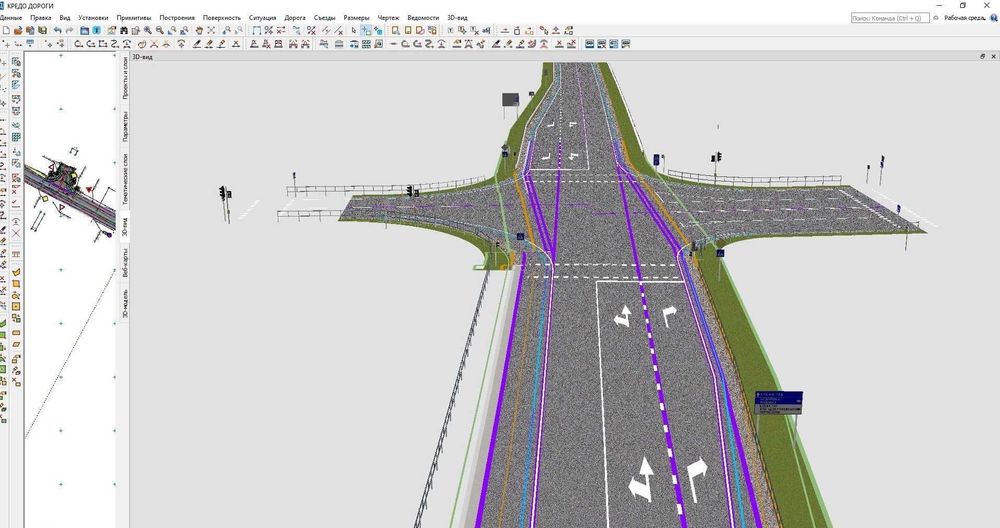Click the first blue panel-layout icon in second toolbar

tap(590, 44)
